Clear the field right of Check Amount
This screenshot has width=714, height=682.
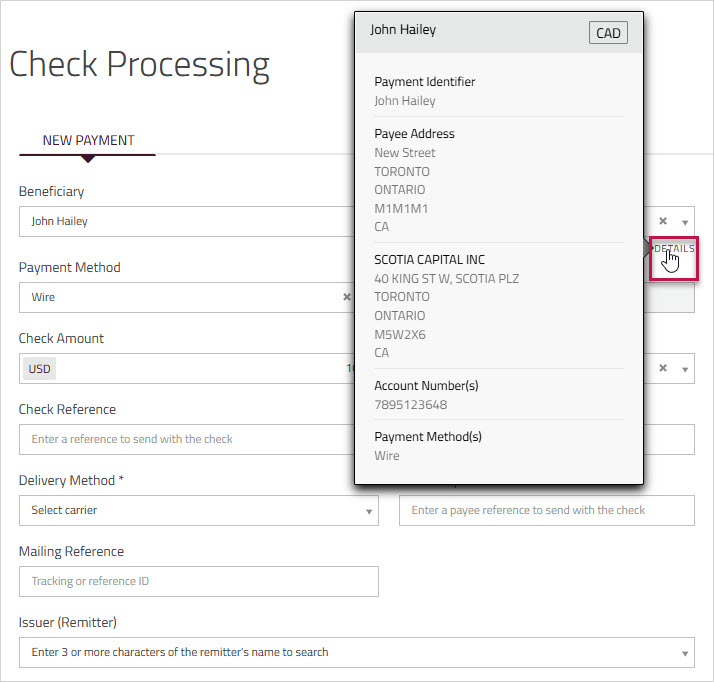(663, 368)
